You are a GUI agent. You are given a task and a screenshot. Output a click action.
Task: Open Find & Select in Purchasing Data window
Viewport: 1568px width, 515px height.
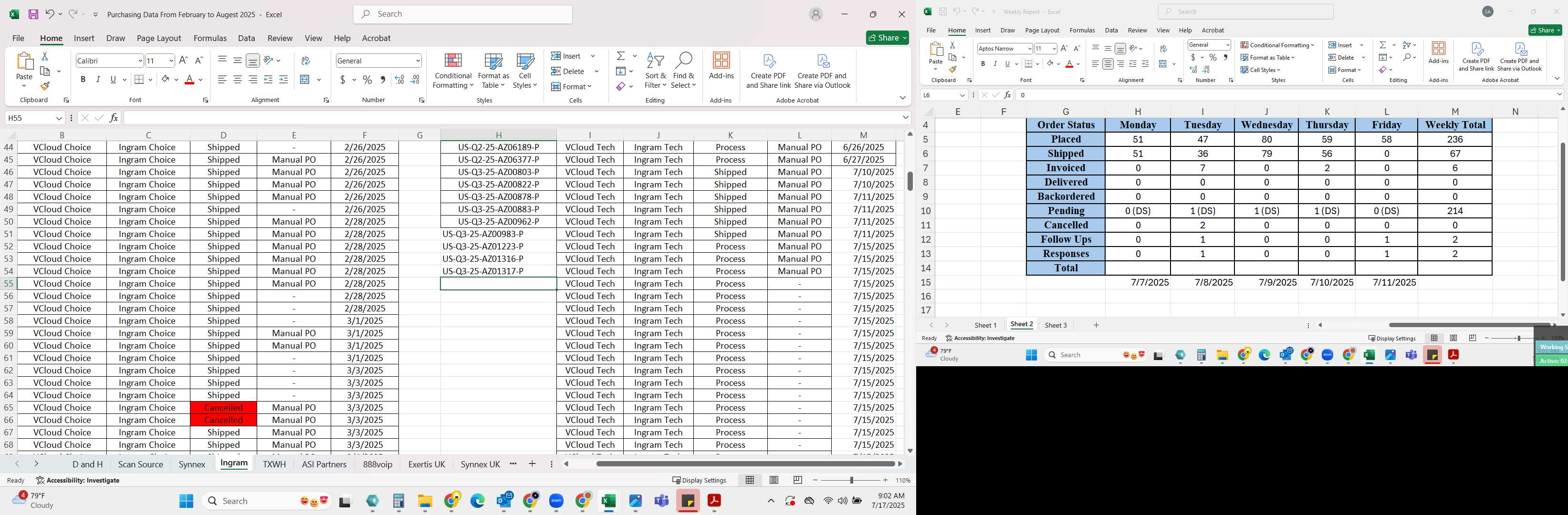click(x=684, y=71)
